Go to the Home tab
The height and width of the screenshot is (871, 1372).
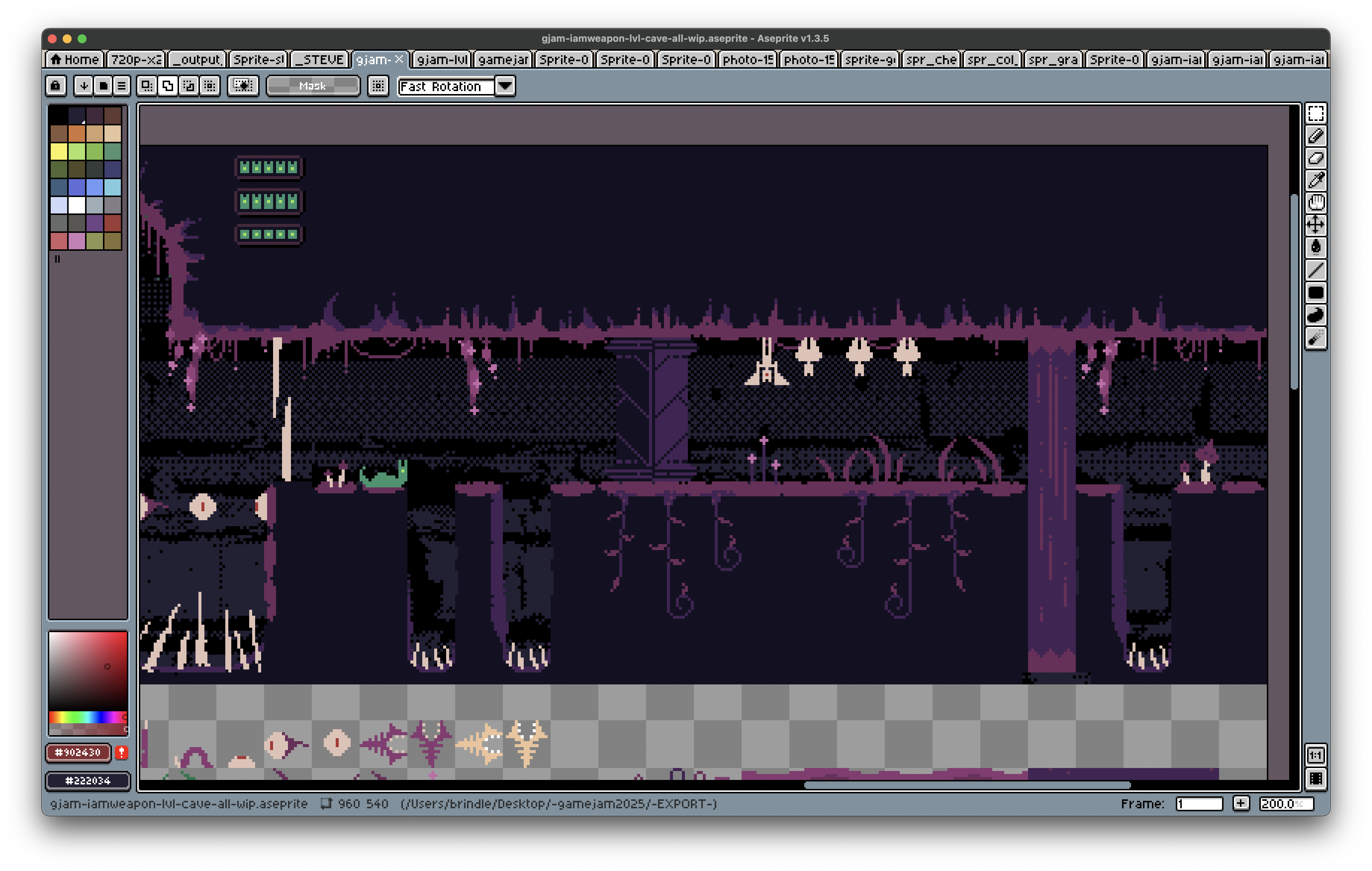pos(74,60)
